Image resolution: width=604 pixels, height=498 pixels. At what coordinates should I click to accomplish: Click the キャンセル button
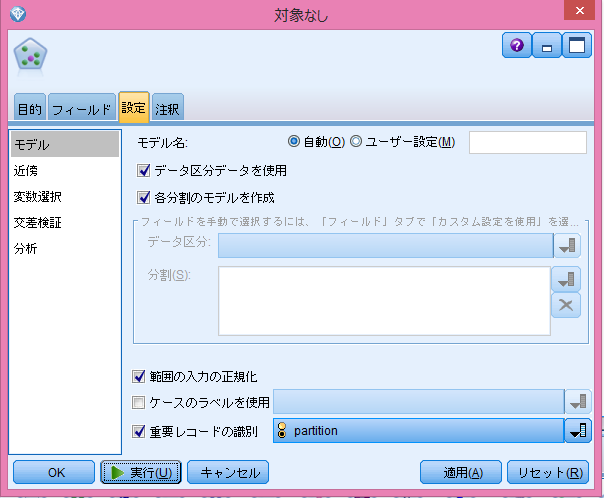(x=228, y=472)
